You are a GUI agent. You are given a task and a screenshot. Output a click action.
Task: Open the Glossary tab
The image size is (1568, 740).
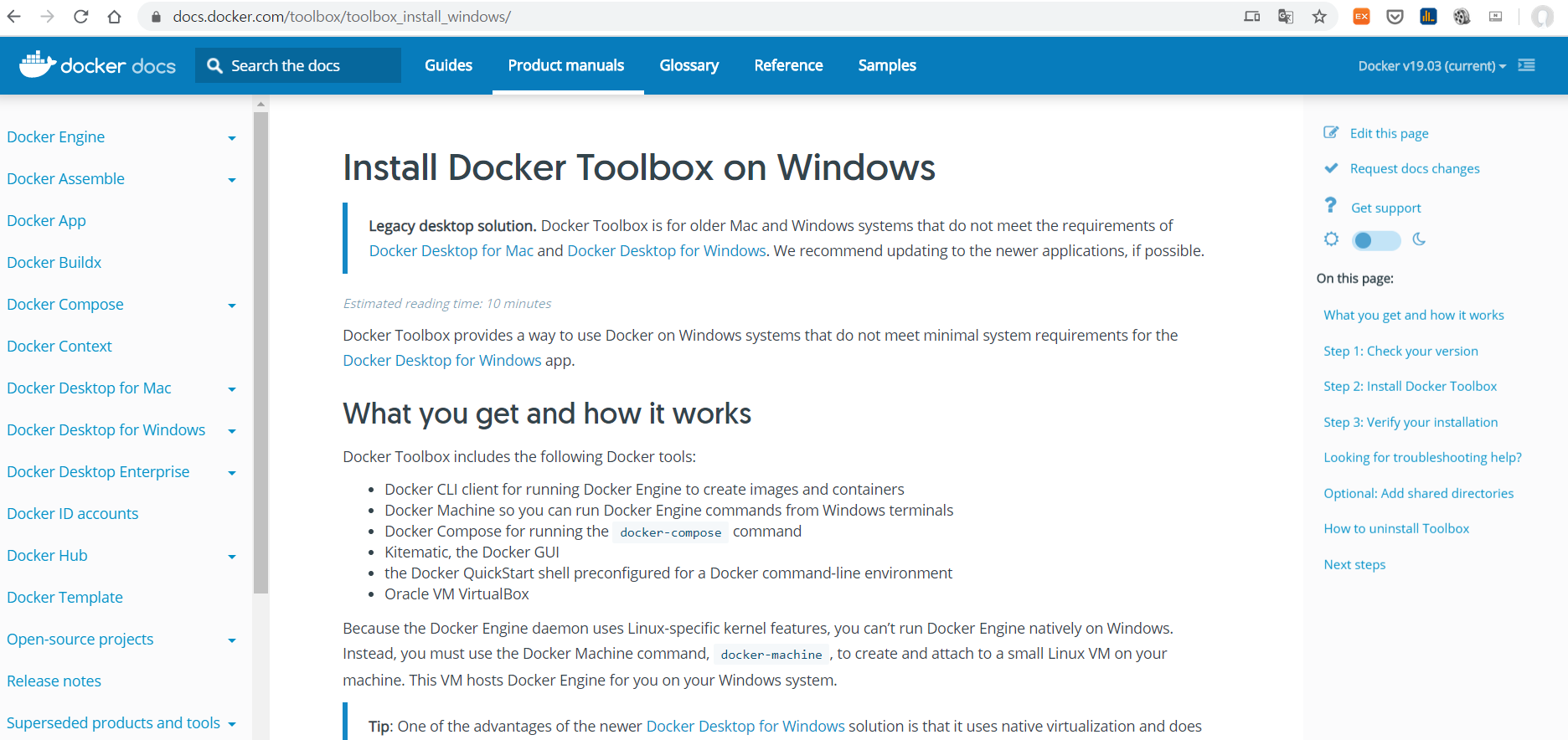tap(689, 65)
